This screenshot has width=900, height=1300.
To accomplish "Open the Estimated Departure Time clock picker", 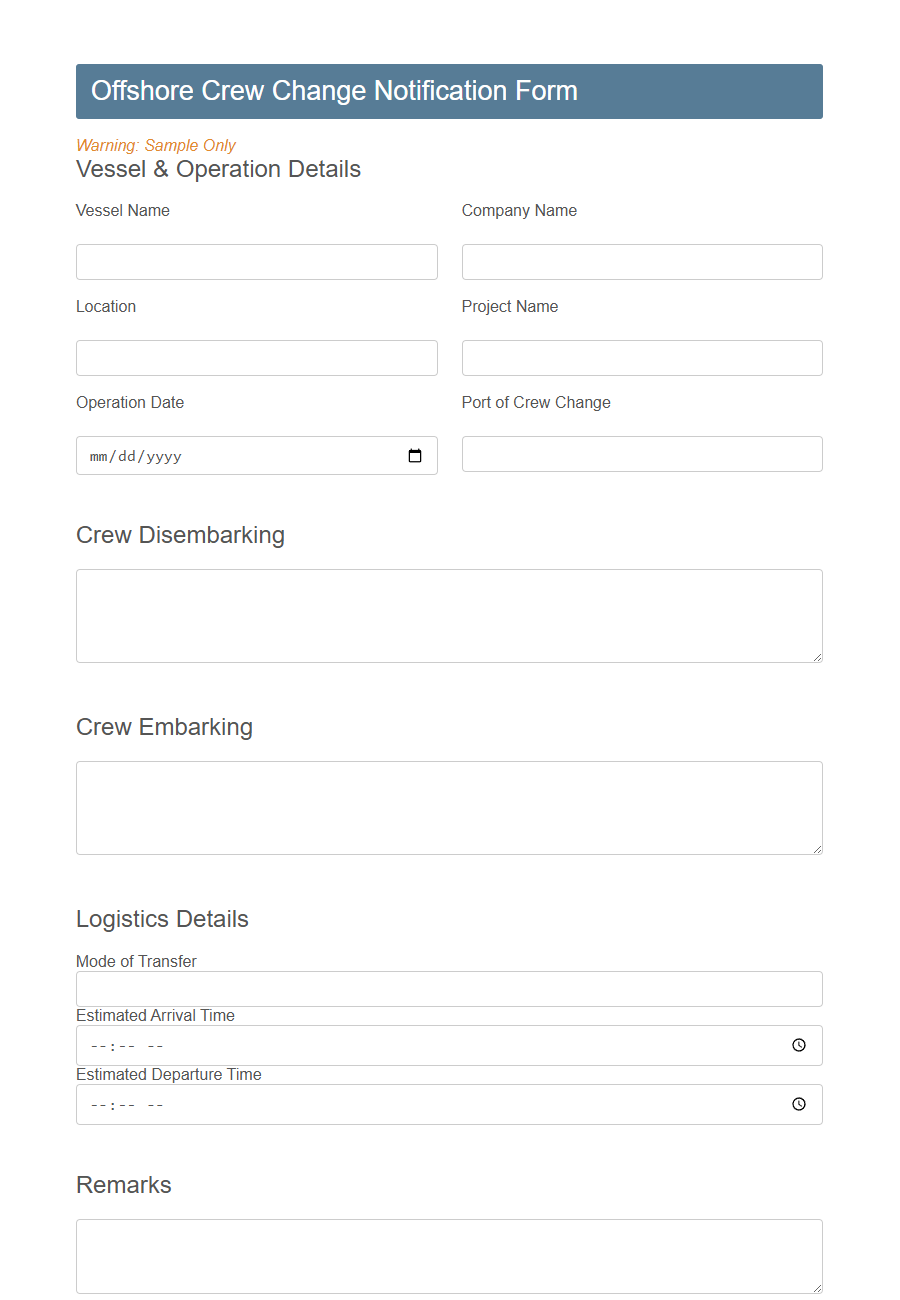I will (x=798, y=1104).
